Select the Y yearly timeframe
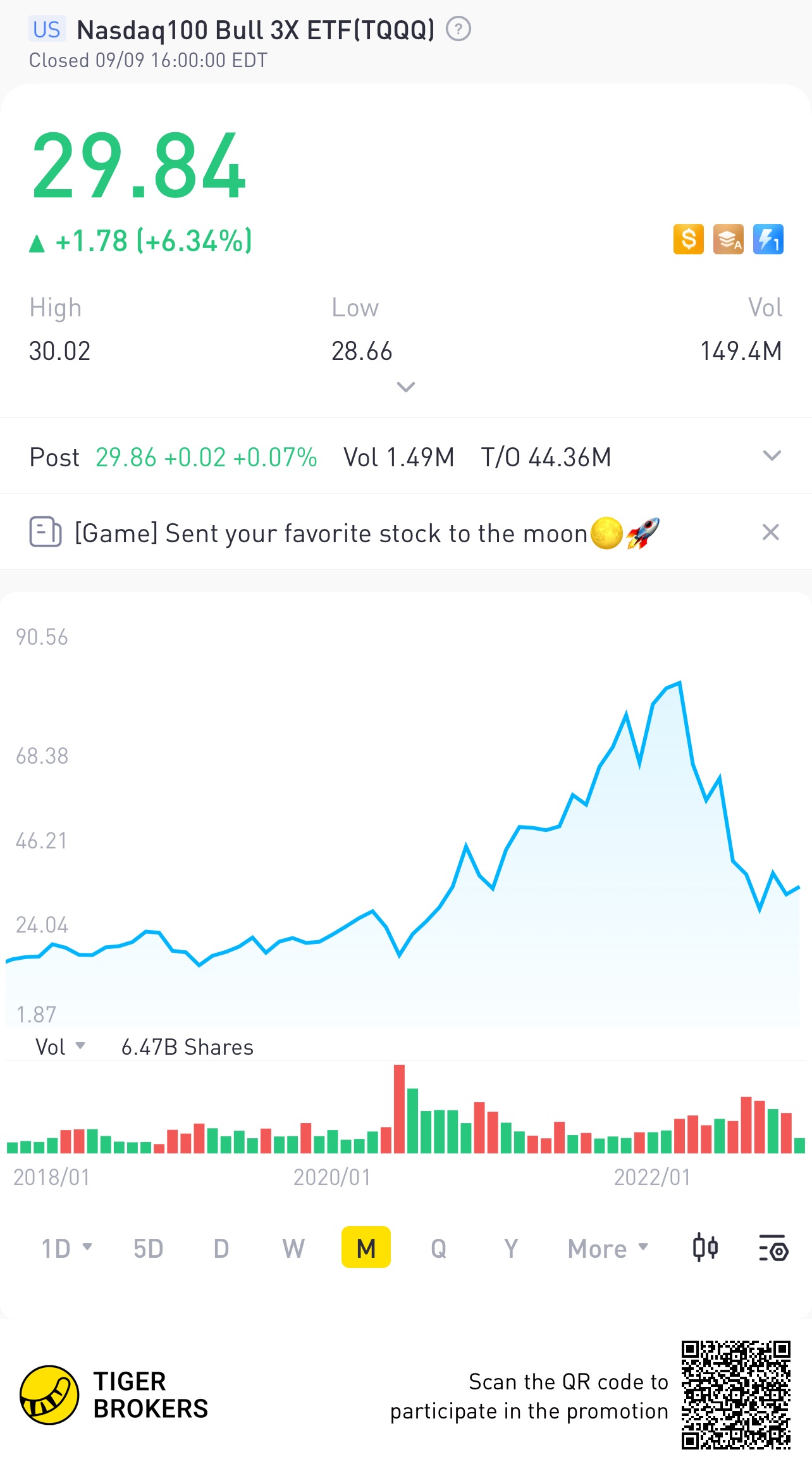Viewport: 812px width, 1471px height. pyautogui.click(x=511, y=1248)
